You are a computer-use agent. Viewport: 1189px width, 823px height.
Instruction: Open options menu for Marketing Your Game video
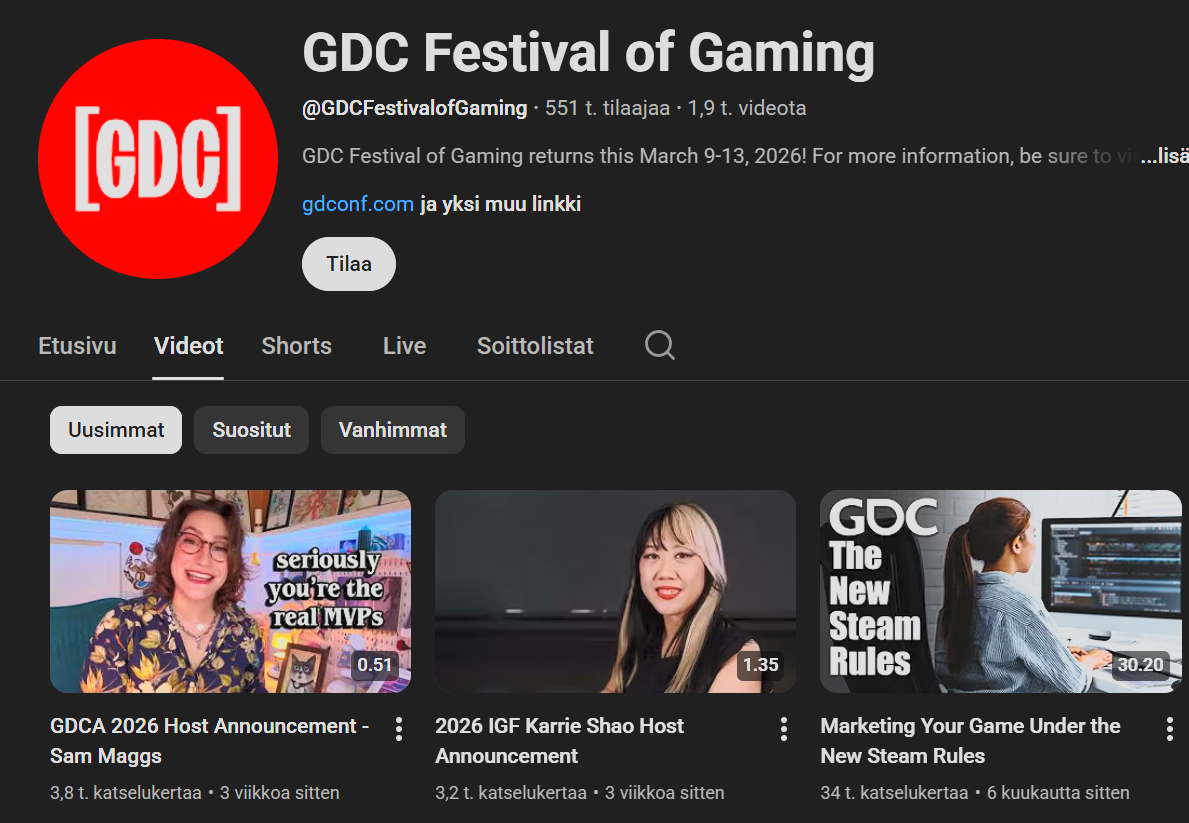tap(1169, 729)
